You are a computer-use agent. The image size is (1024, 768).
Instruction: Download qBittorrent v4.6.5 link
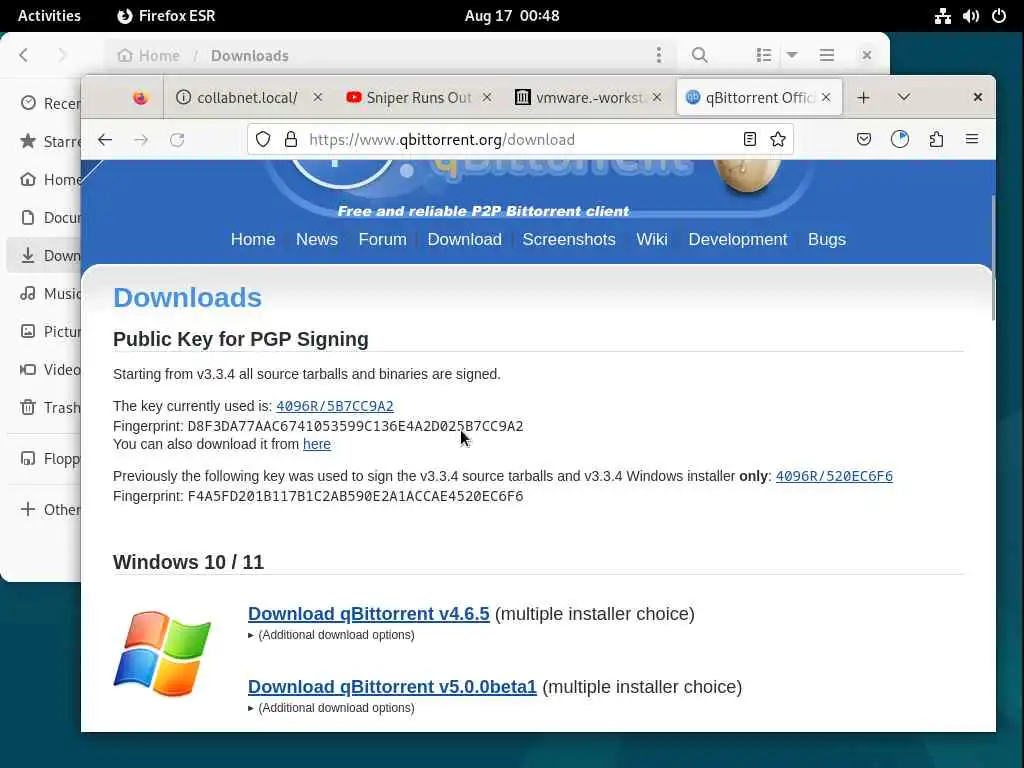tap(368, 614)
